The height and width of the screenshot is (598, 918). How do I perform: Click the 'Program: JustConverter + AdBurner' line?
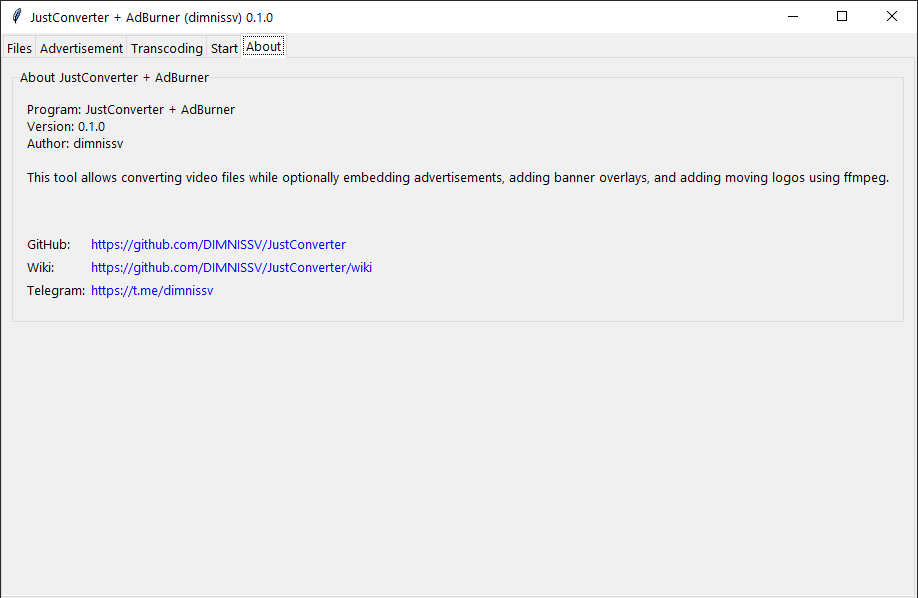tap(131, 110)
